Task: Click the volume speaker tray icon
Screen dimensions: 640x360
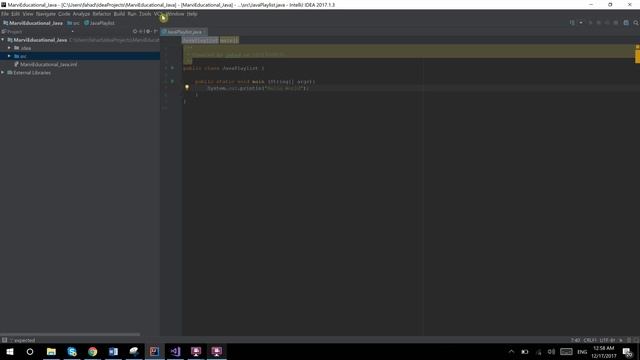Action: (x=551, y=351)
